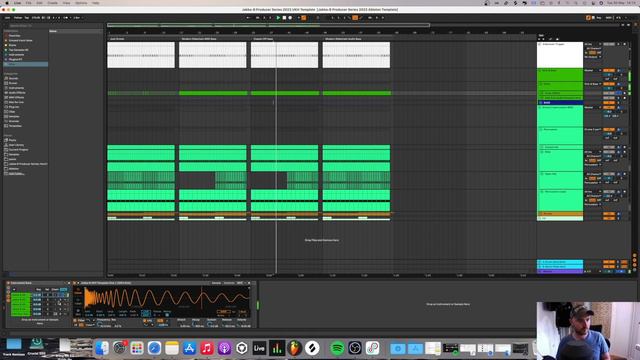The height and width of the screenshot is (360, 640).
Task: Toggle Simpler Filter on/off switch
Action: [x=76, y=320]
